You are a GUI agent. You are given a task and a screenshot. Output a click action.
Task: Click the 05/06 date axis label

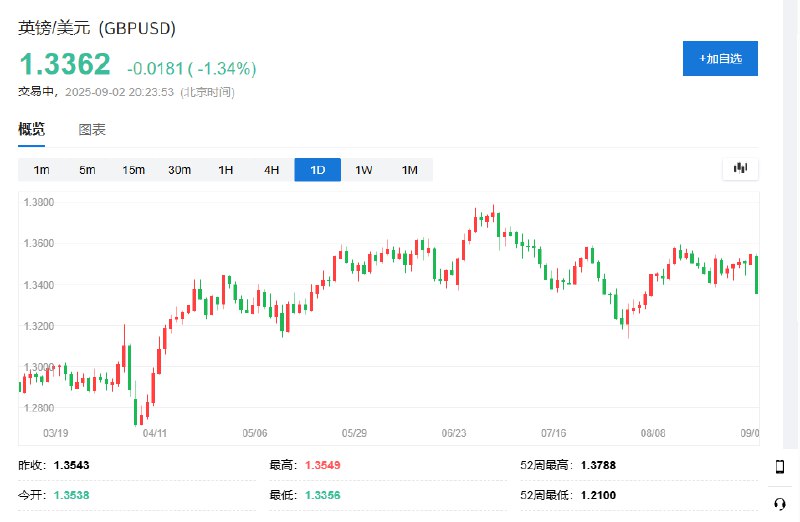[255, 433]
